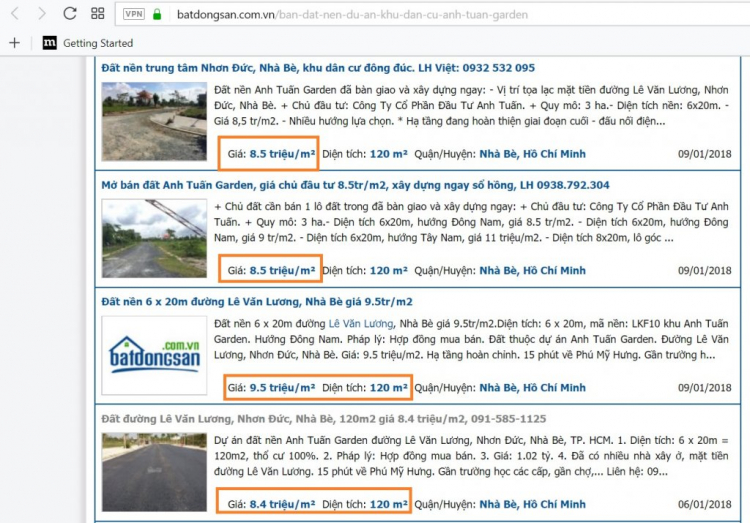Click thumbnail with barrier gate in second listing
The height and width of the screenshot is (523, 750).
tap(154, 238)
